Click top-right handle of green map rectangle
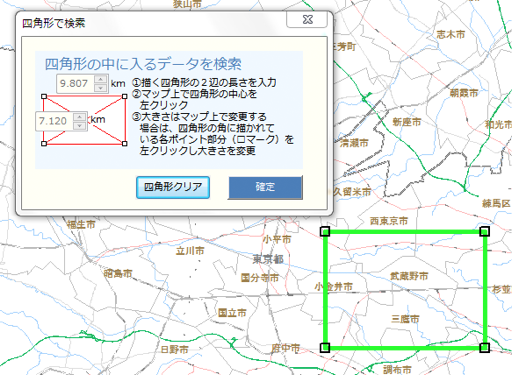 tap(484, 231)
